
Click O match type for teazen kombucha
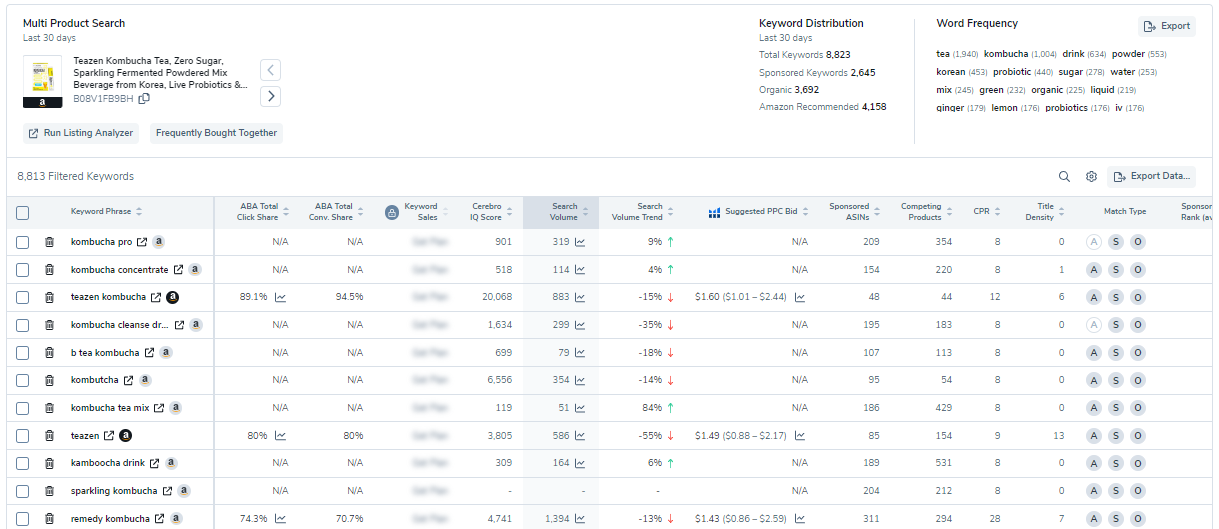pos(1138,297)
